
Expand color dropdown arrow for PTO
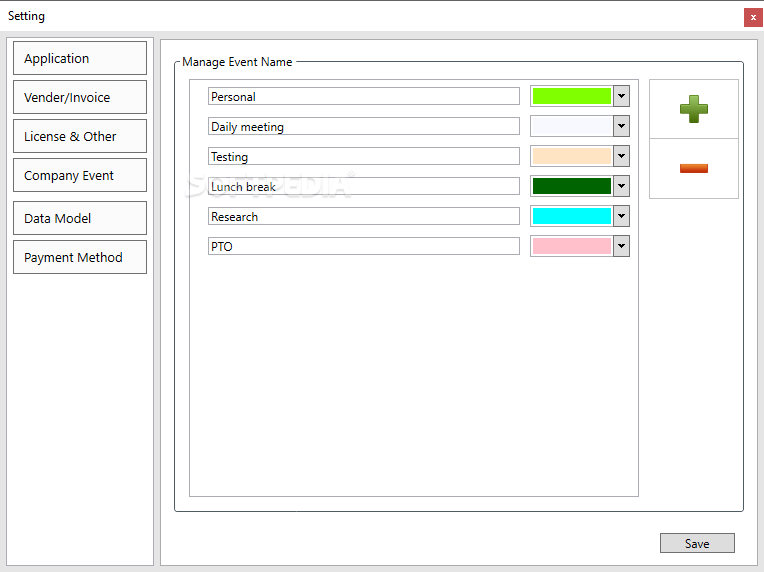tap(621, 246)
